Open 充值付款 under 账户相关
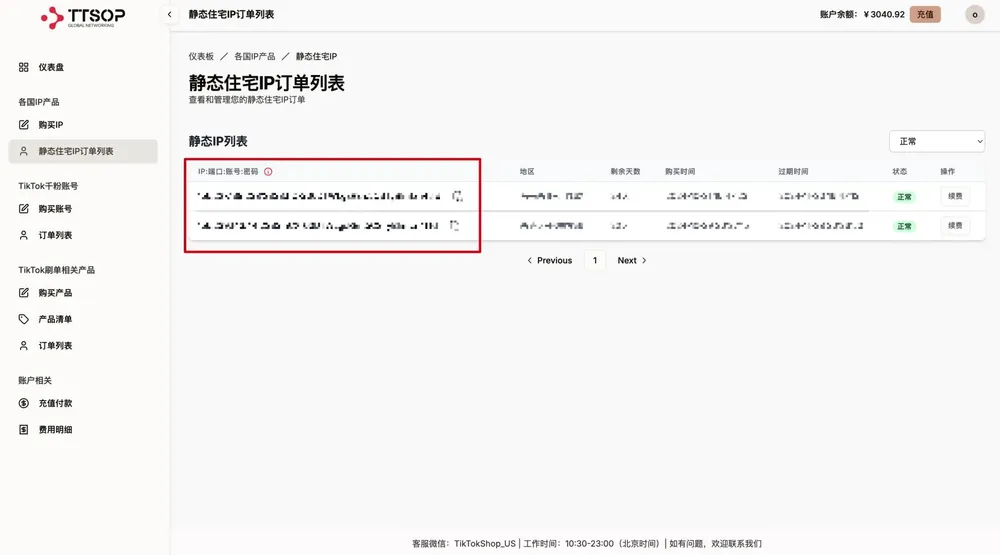This screenshot has height=555, width=1000. (x=55, y=403)
